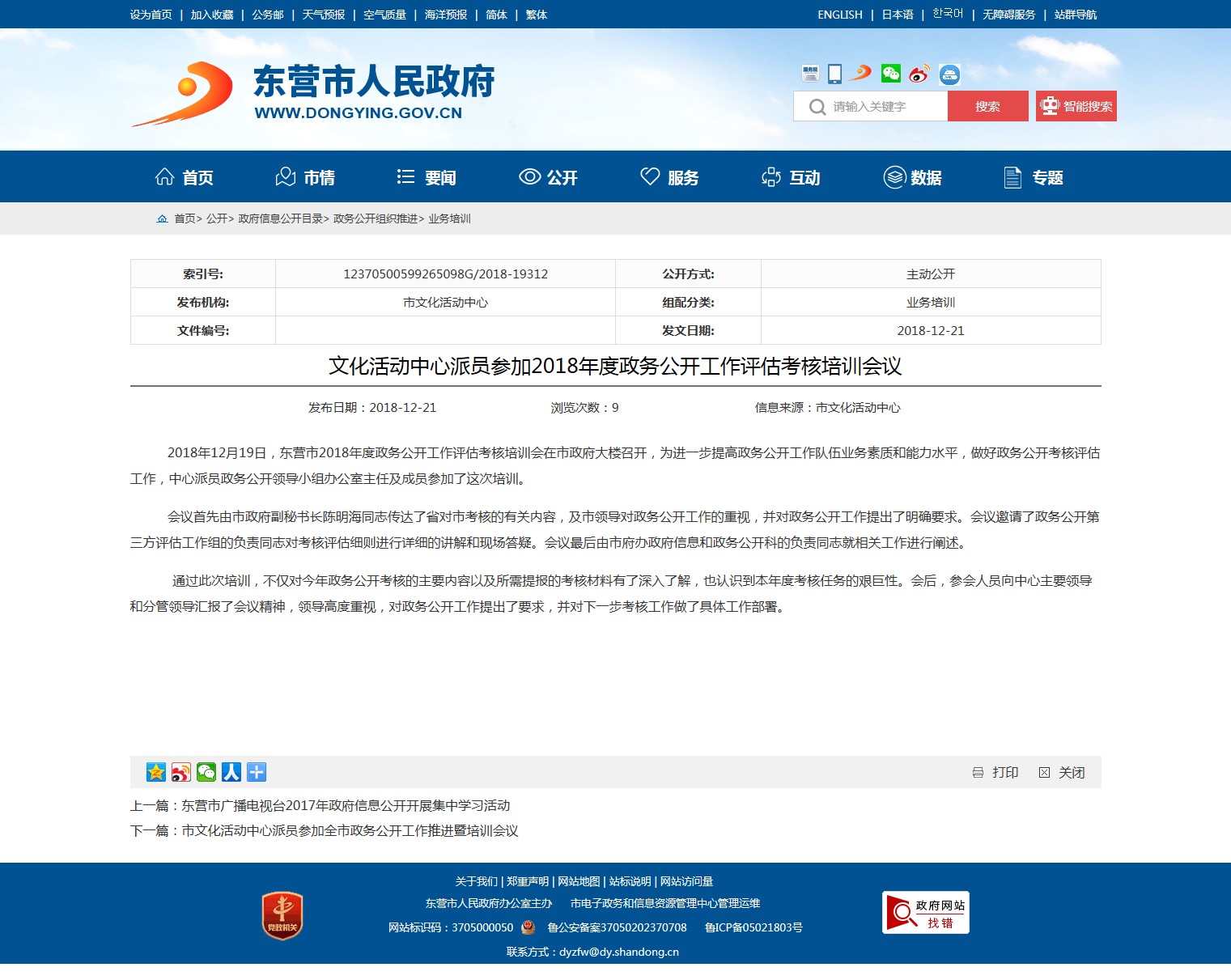The height and width of the screenshot is (980, 1231).
Task: Share article to QQ Zone star icon
Action: [x=156, y=772]
